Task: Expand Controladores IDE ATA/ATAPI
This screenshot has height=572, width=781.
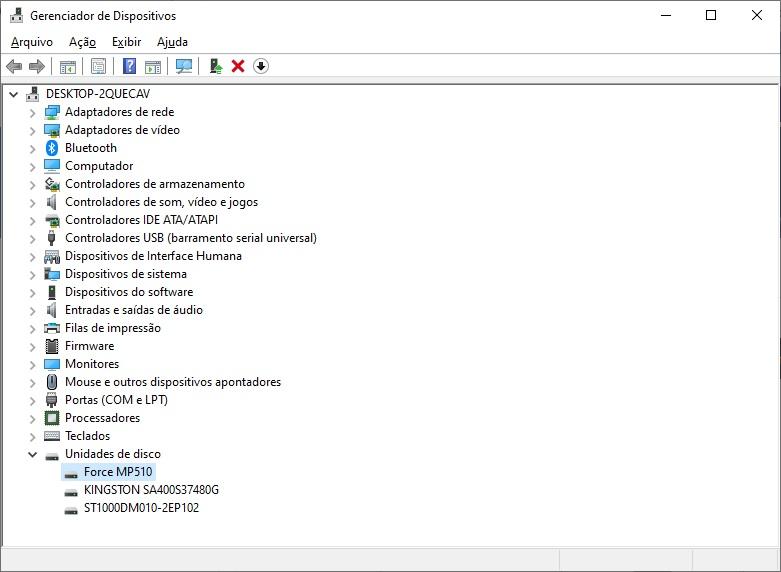Action: coord(33,220)
